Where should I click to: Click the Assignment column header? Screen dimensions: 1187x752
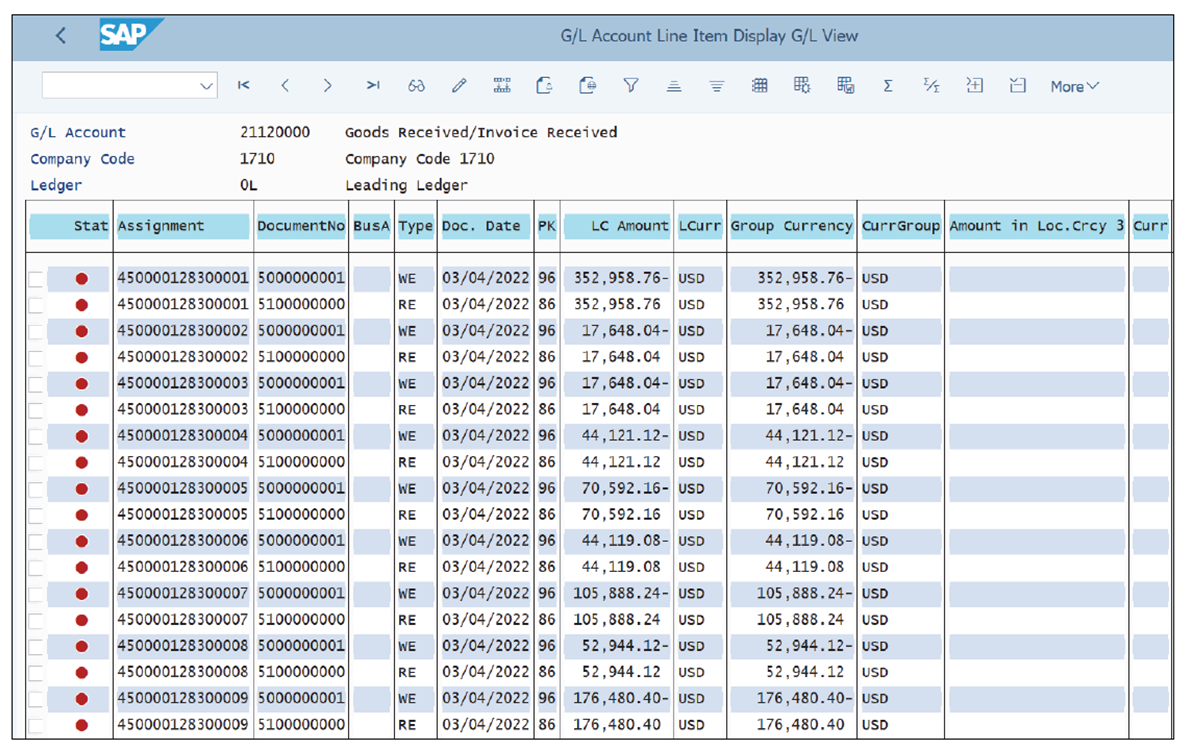tap(182, 226)
